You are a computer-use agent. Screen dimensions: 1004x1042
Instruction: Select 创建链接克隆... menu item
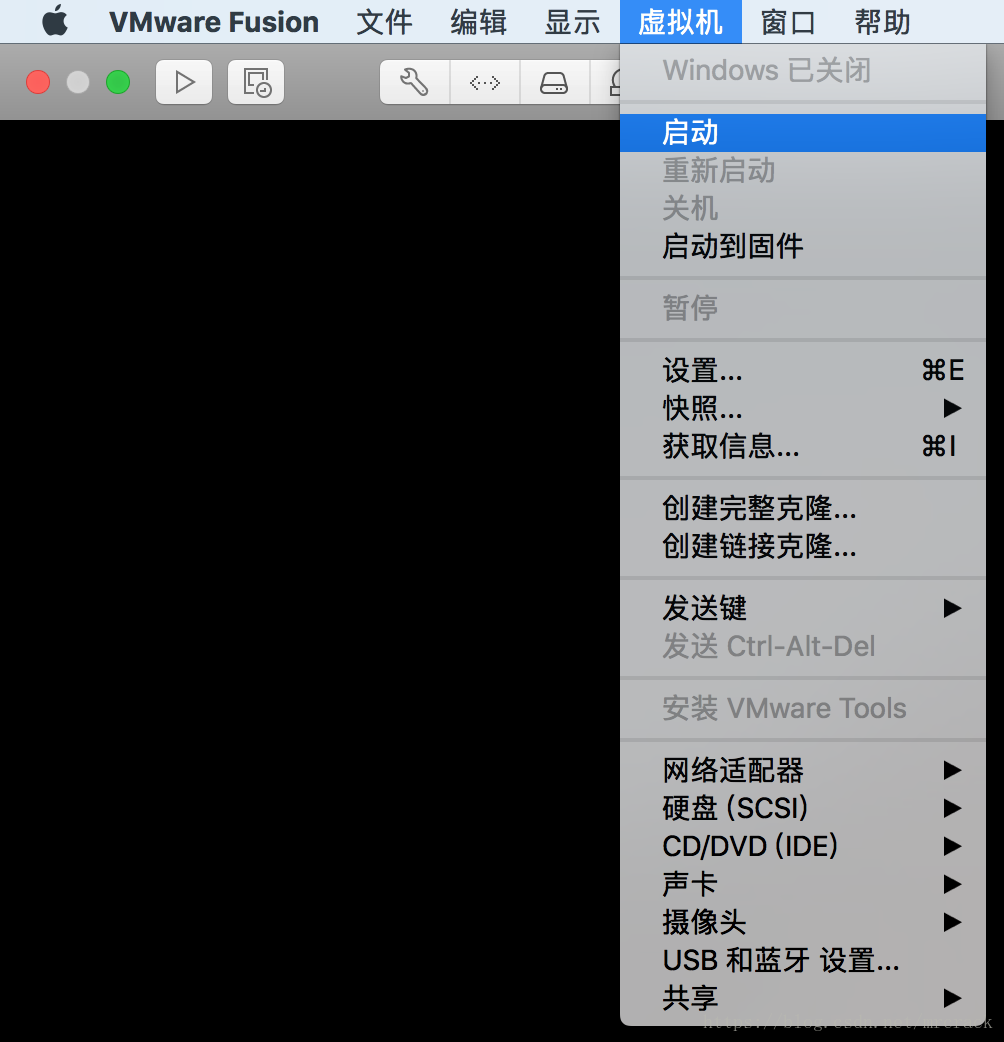click(803, 546)
